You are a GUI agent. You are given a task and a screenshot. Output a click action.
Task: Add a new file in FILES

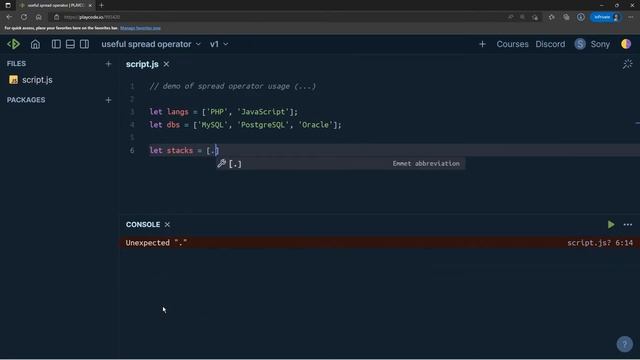click(108, 64)
